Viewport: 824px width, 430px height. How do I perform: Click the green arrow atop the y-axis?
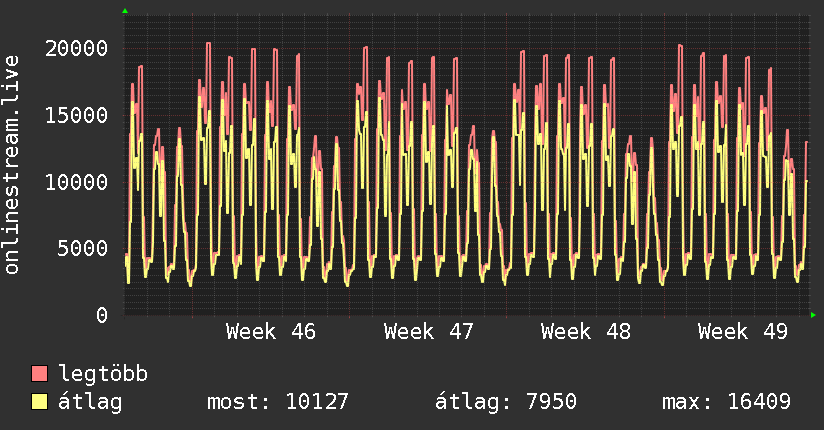125,11
